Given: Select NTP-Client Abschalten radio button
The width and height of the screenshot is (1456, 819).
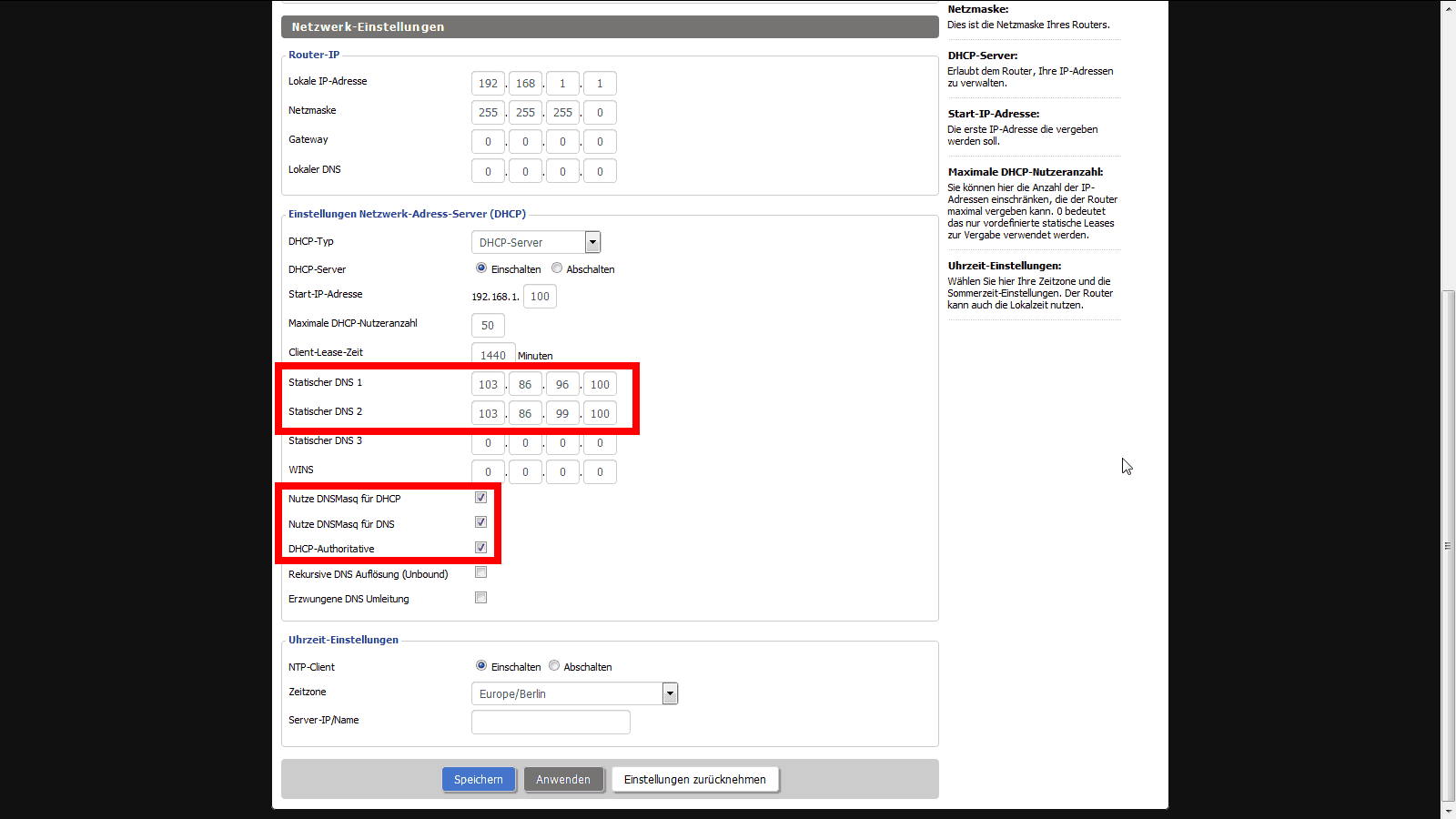Looking at the screenshot, I should click(x=554, y=665).
